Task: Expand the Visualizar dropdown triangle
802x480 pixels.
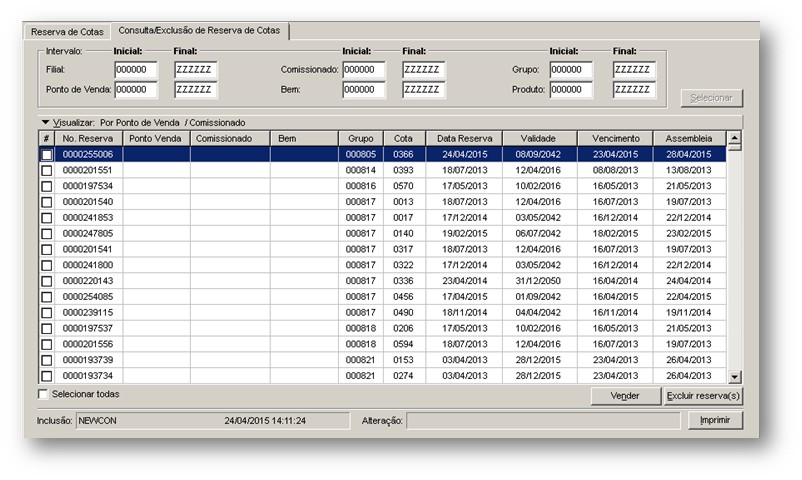Action: [x=46, y=122]
